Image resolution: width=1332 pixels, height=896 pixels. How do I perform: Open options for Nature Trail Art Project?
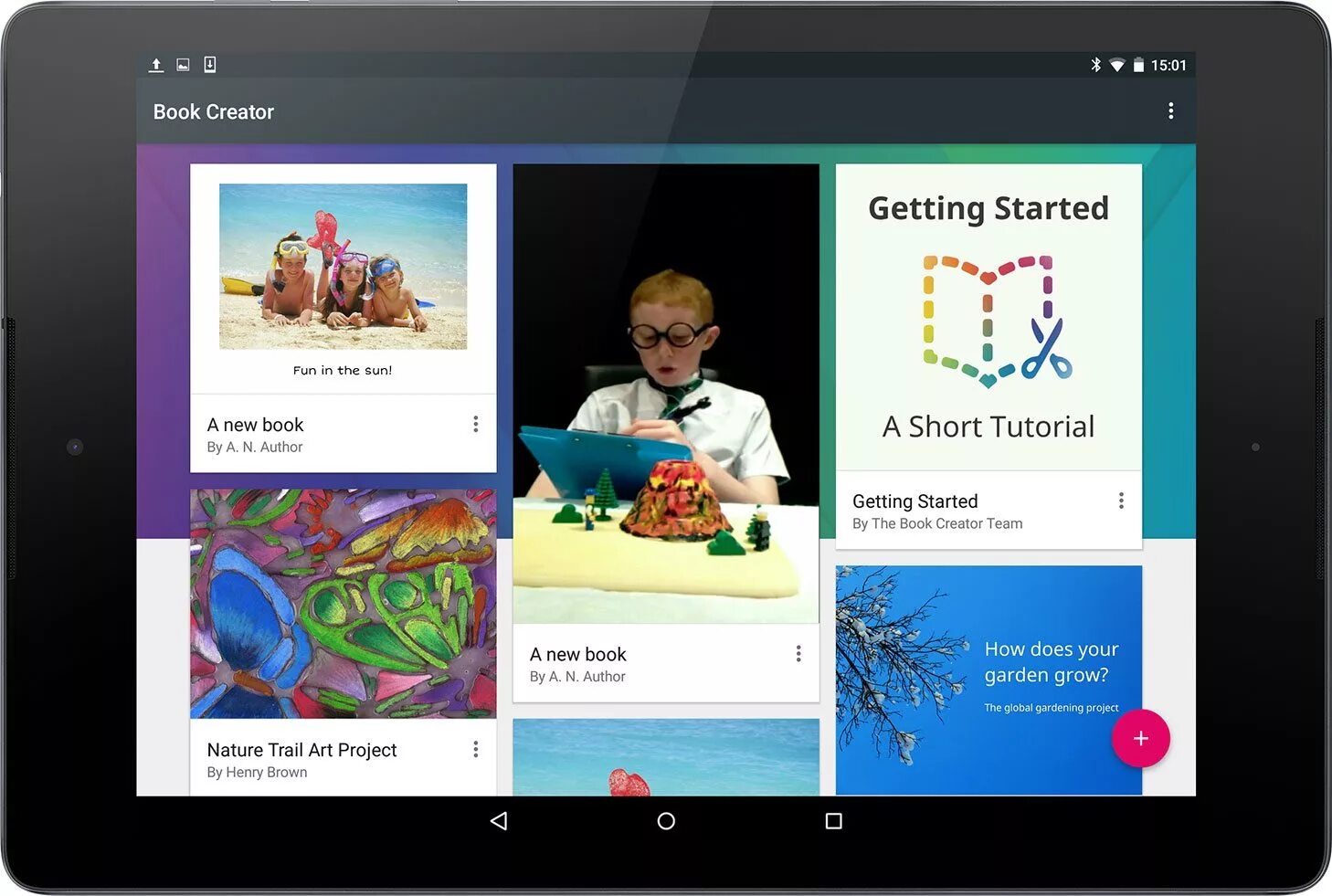coord(475,749)
